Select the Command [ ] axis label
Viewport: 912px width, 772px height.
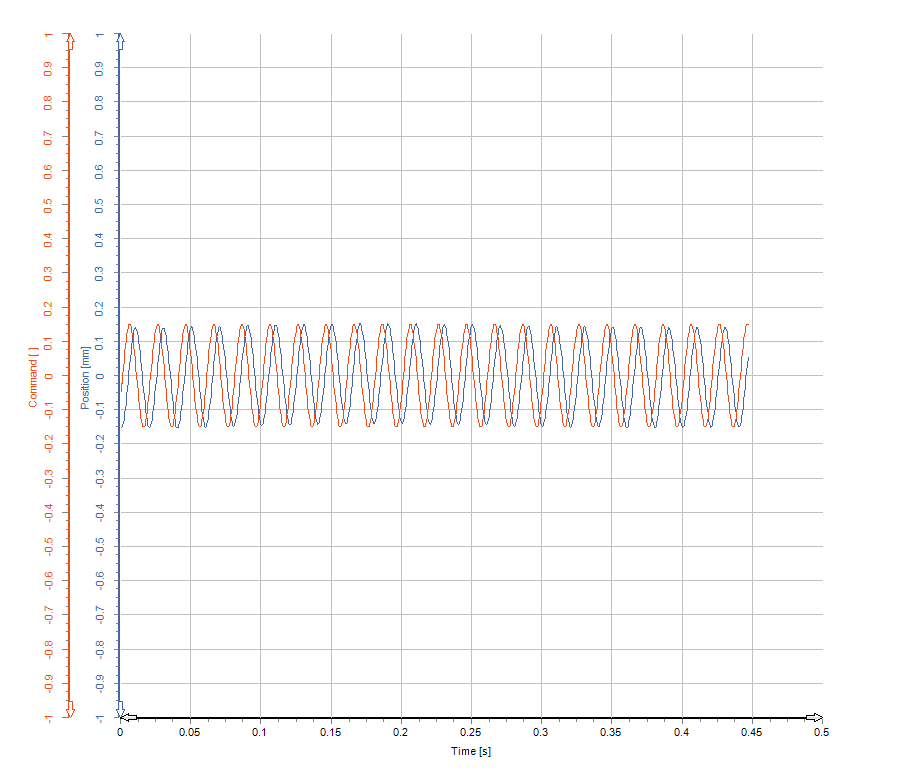click(x=33, y=376)
